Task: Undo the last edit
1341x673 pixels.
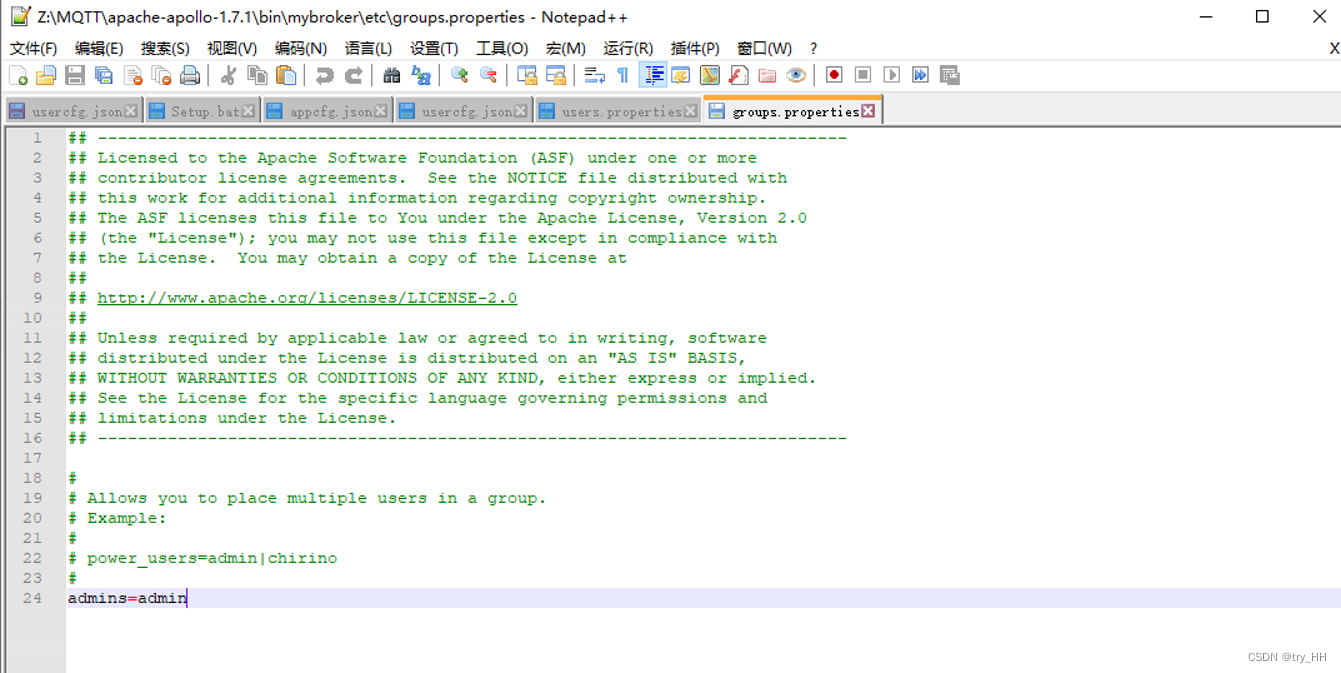Action: 324,75
